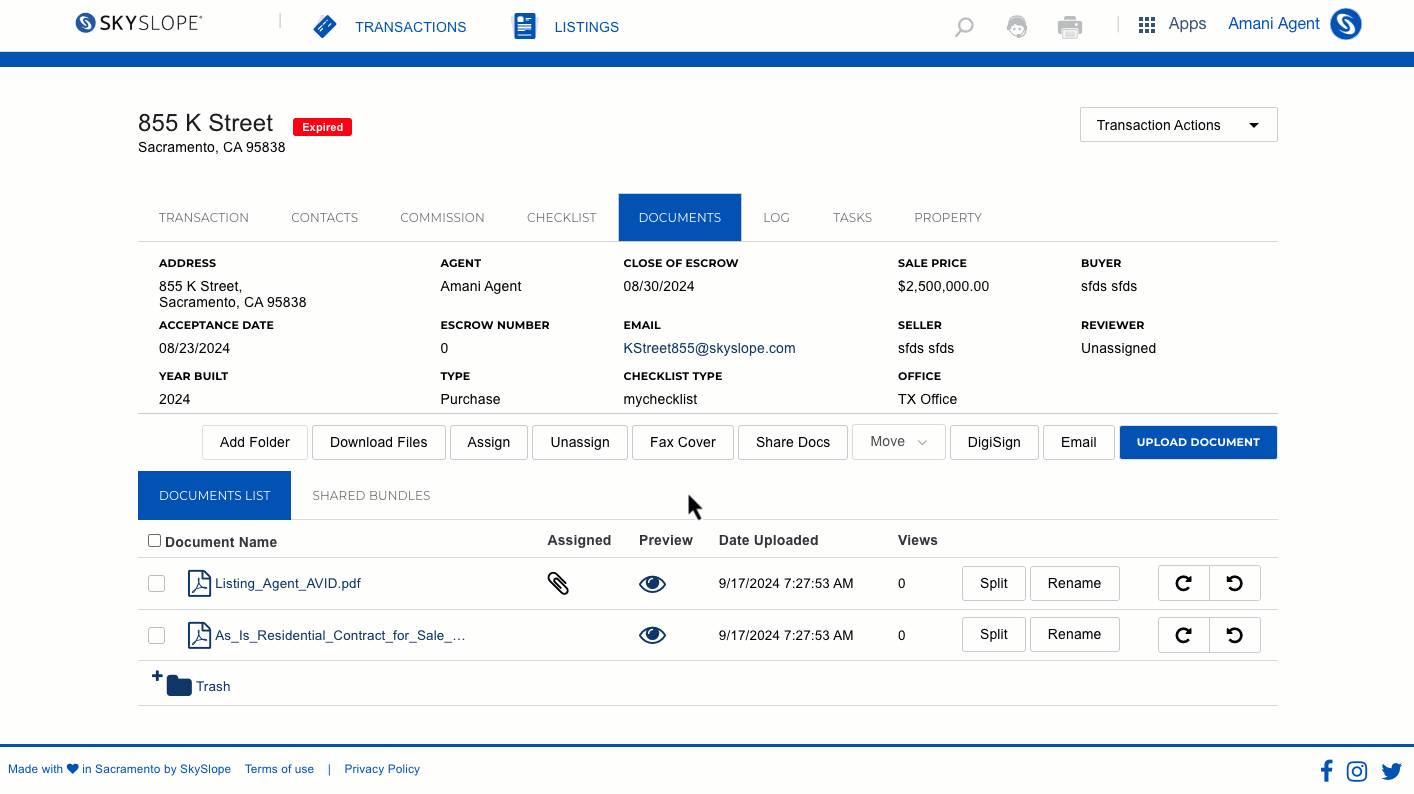This screenshot has width=1414, height=794.
Task: Open the Listing_Agent_AVID.pdf file link
Action: click(x=288, y=583)
